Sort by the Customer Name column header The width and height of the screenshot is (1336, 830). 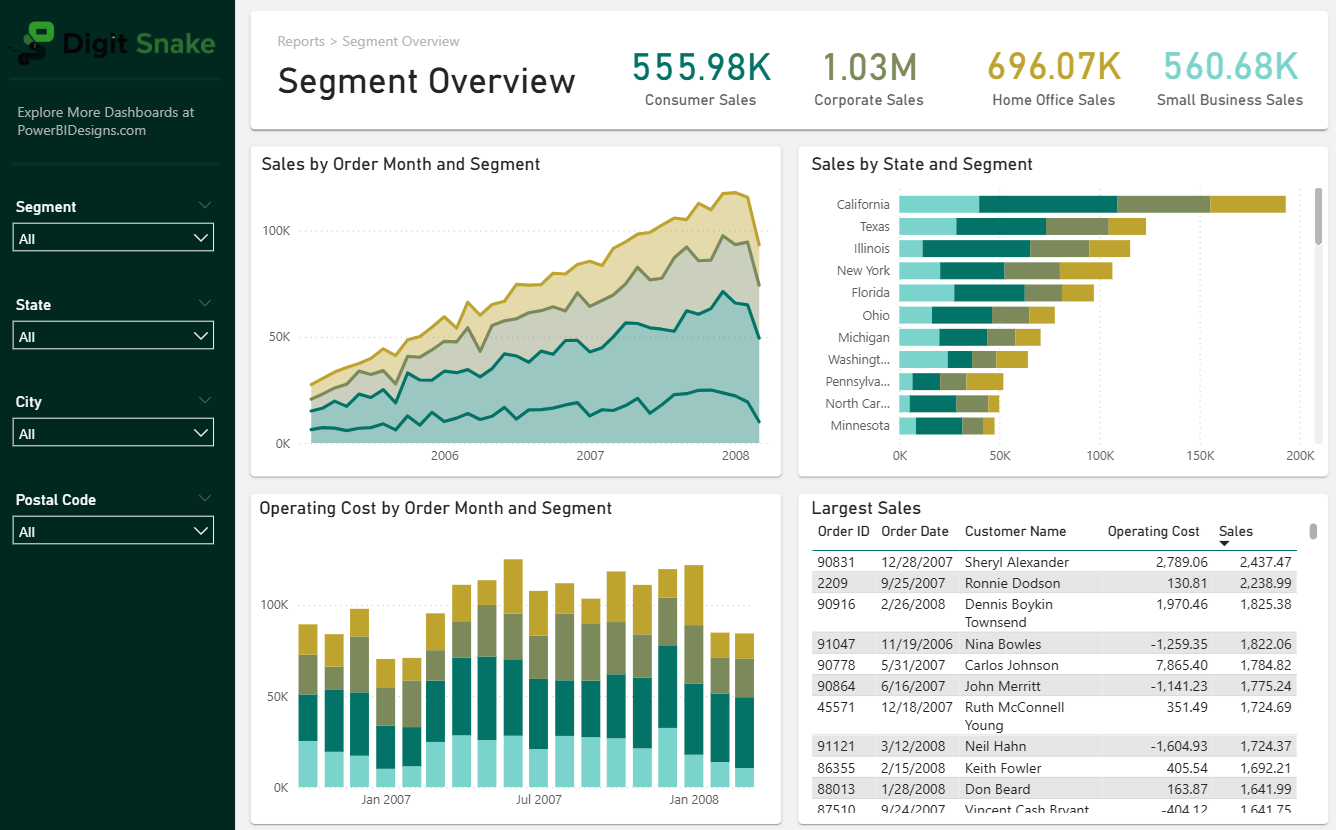(1015, 532)
